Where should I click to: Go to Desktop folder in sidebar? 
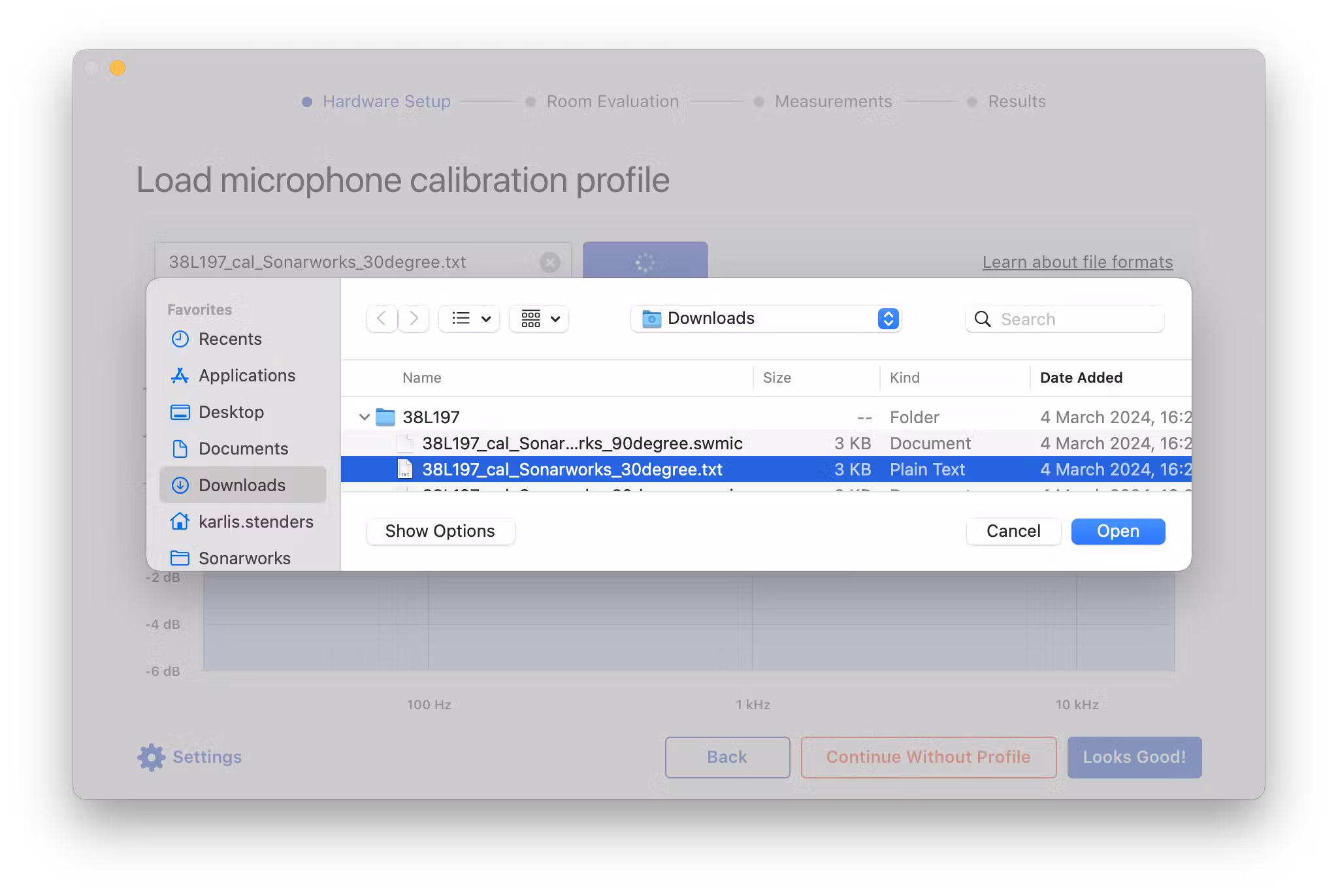(231, 412)
